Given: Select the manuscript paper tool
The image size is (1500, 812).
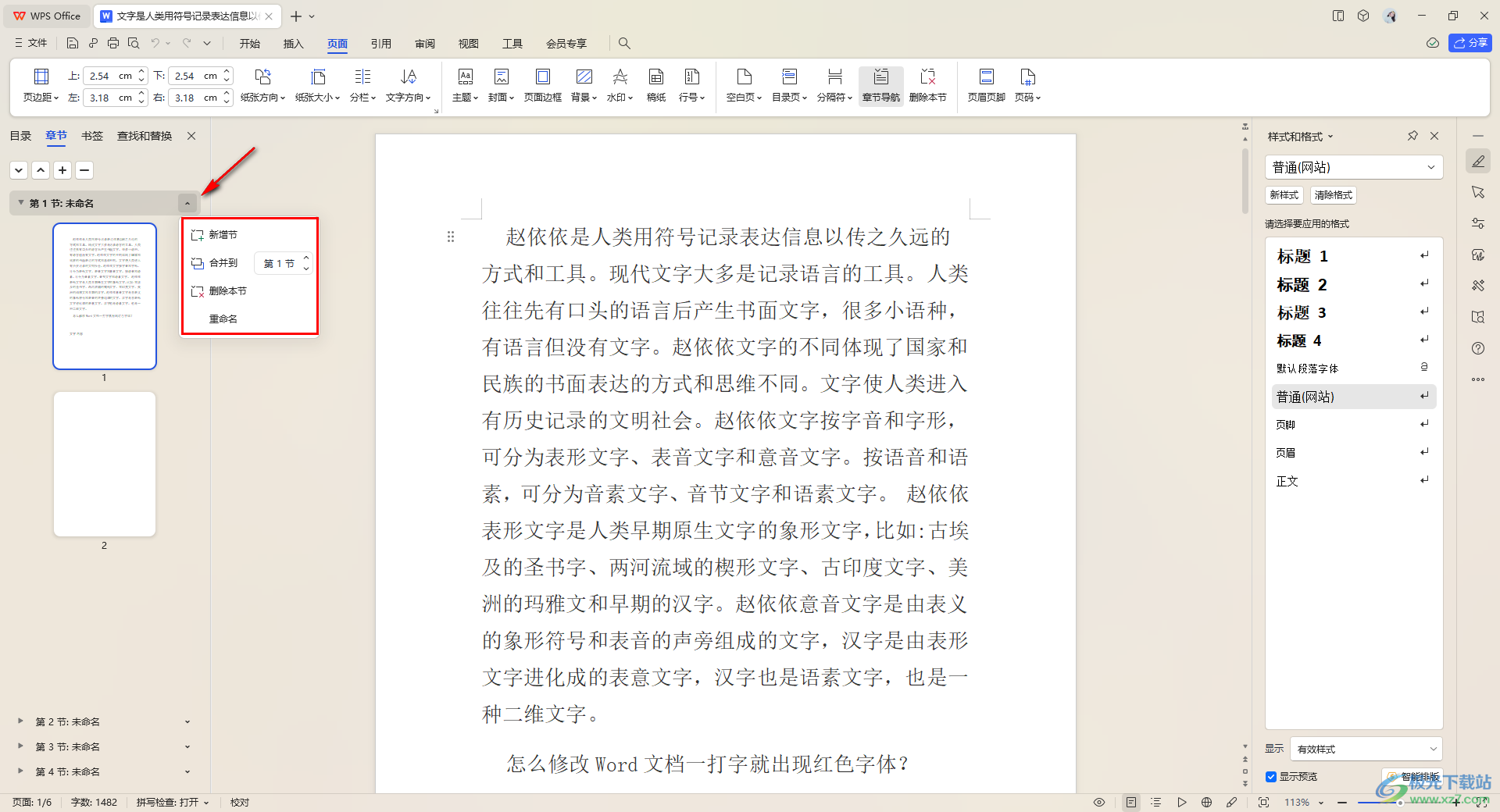Looking at the screenshot, I should coord(656,85).
